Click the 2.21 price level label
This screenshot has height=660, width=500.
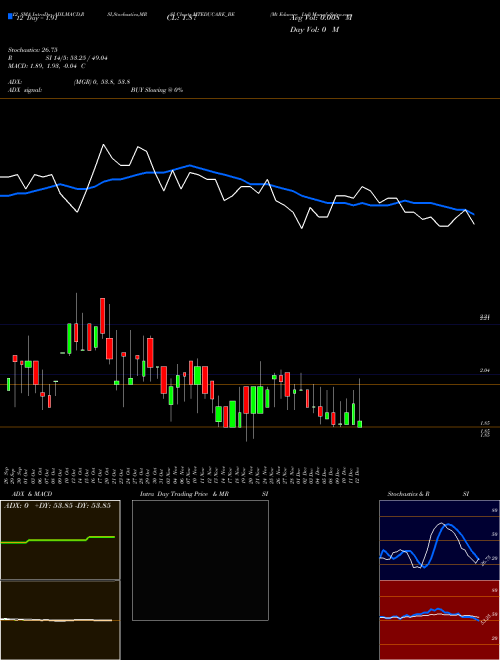(485, 318)
